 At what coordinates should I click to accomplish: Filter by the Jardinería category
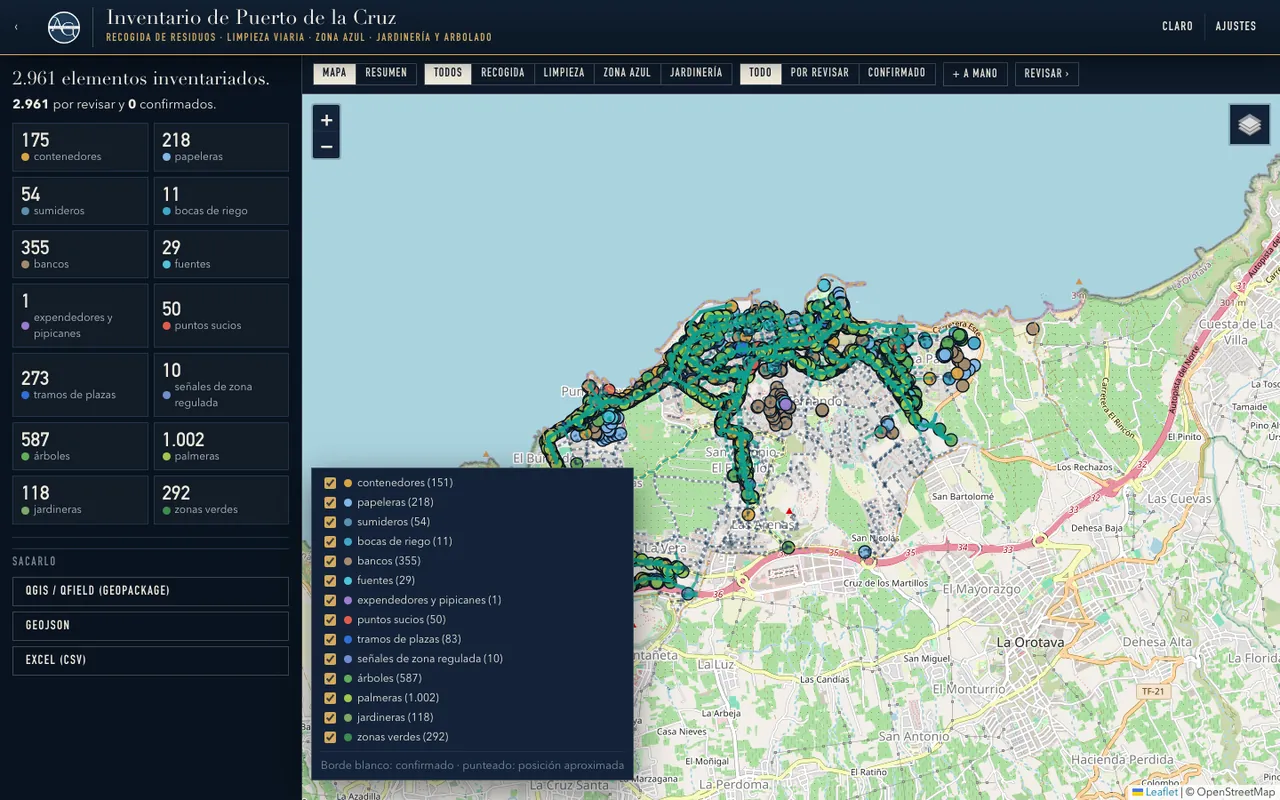(696, 73)
